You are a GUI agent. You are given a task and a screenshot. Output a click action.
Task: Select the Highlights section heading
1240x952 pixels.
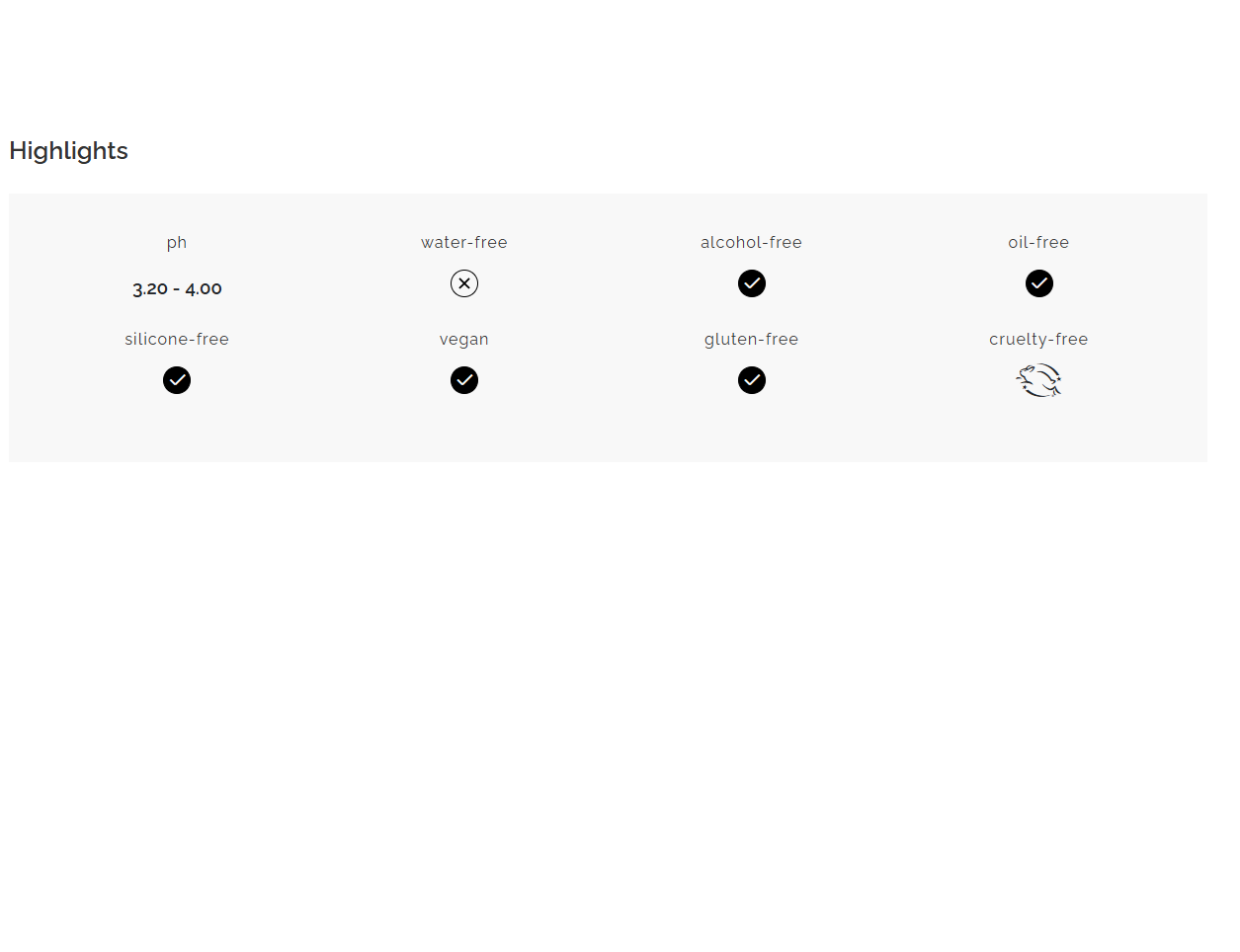69,151
